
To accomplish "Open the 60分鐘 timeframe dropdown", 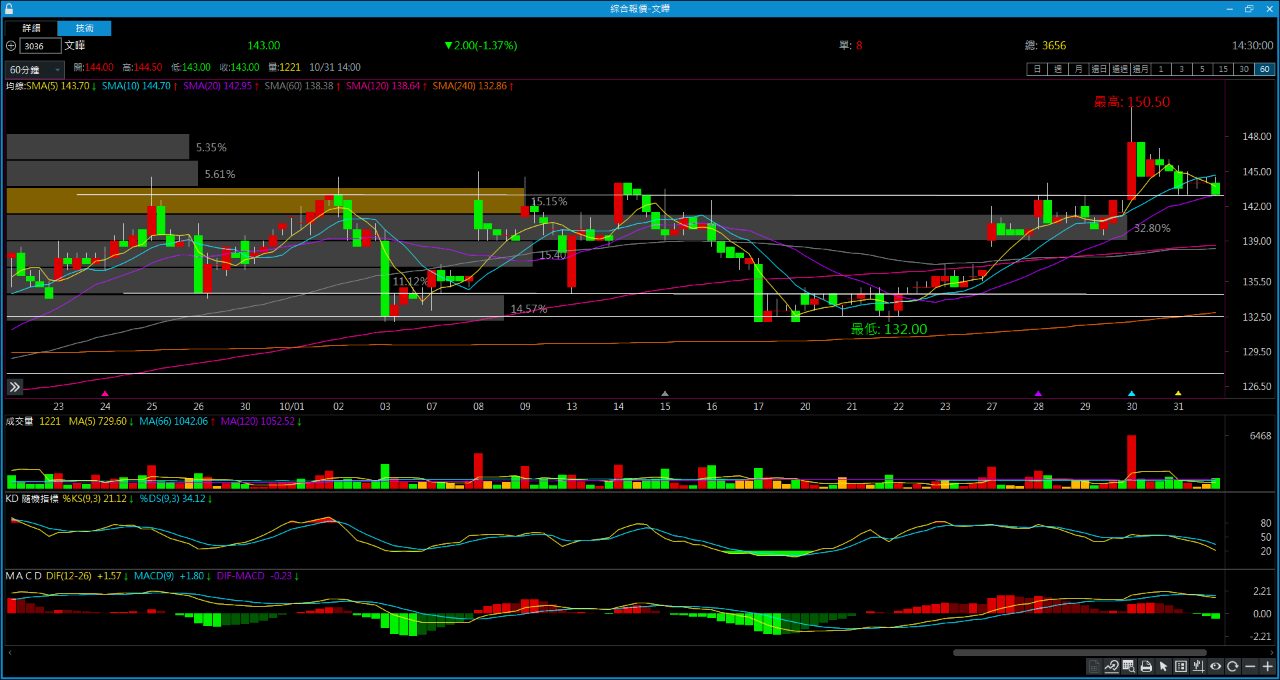I will tap(34, 70).
